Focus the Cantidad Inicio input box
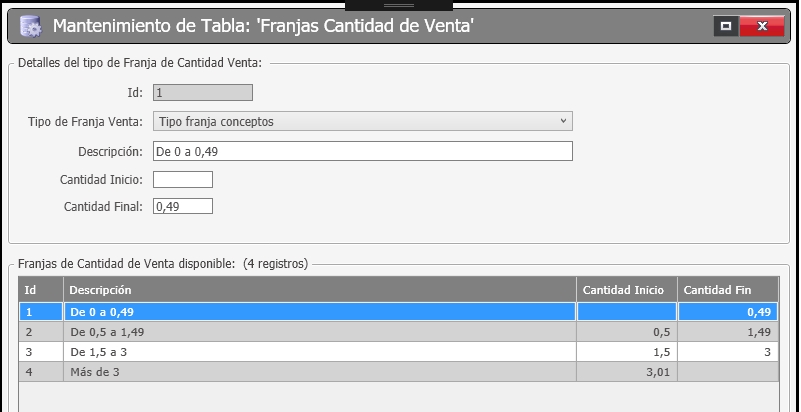This screenshot has width=801, height=412. [183, 180]
